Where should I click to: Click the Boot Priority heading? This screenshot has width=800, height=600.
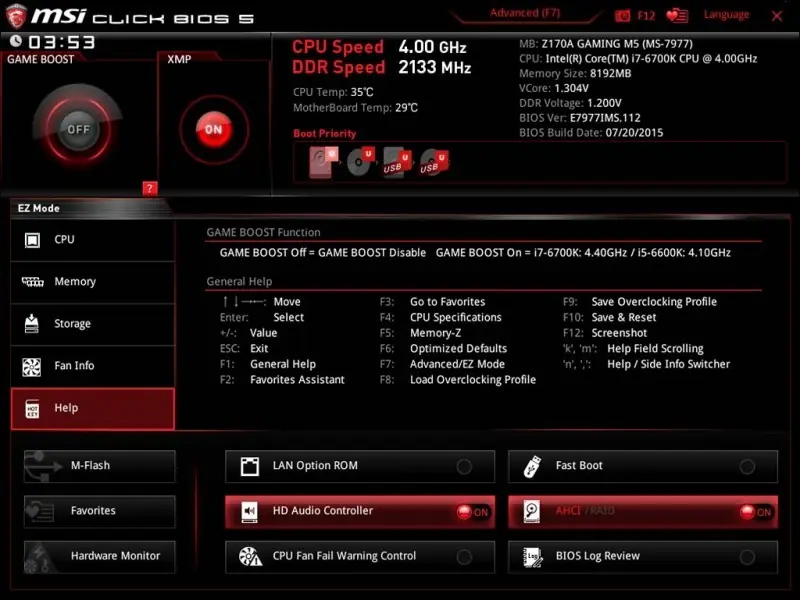(324, 134)
